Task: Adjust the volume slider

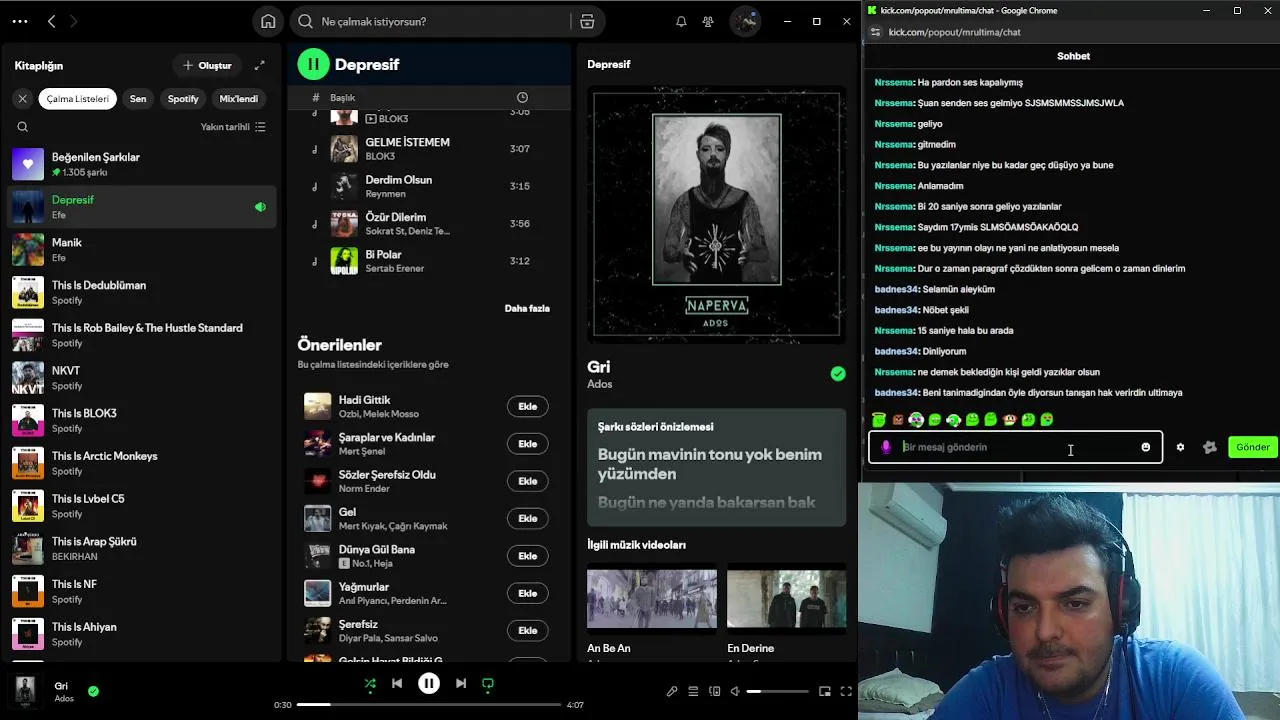Action: pos(778,691)
